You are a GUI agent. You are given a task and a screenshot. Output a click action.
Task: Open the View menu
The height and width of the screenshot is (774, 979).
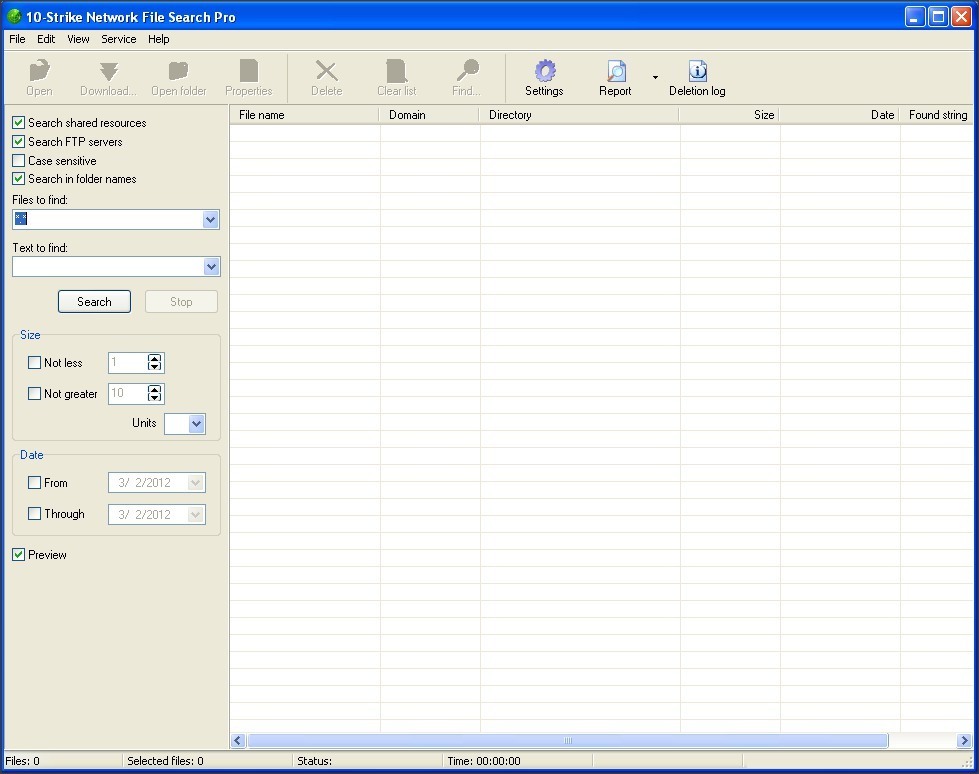[78, 39]
